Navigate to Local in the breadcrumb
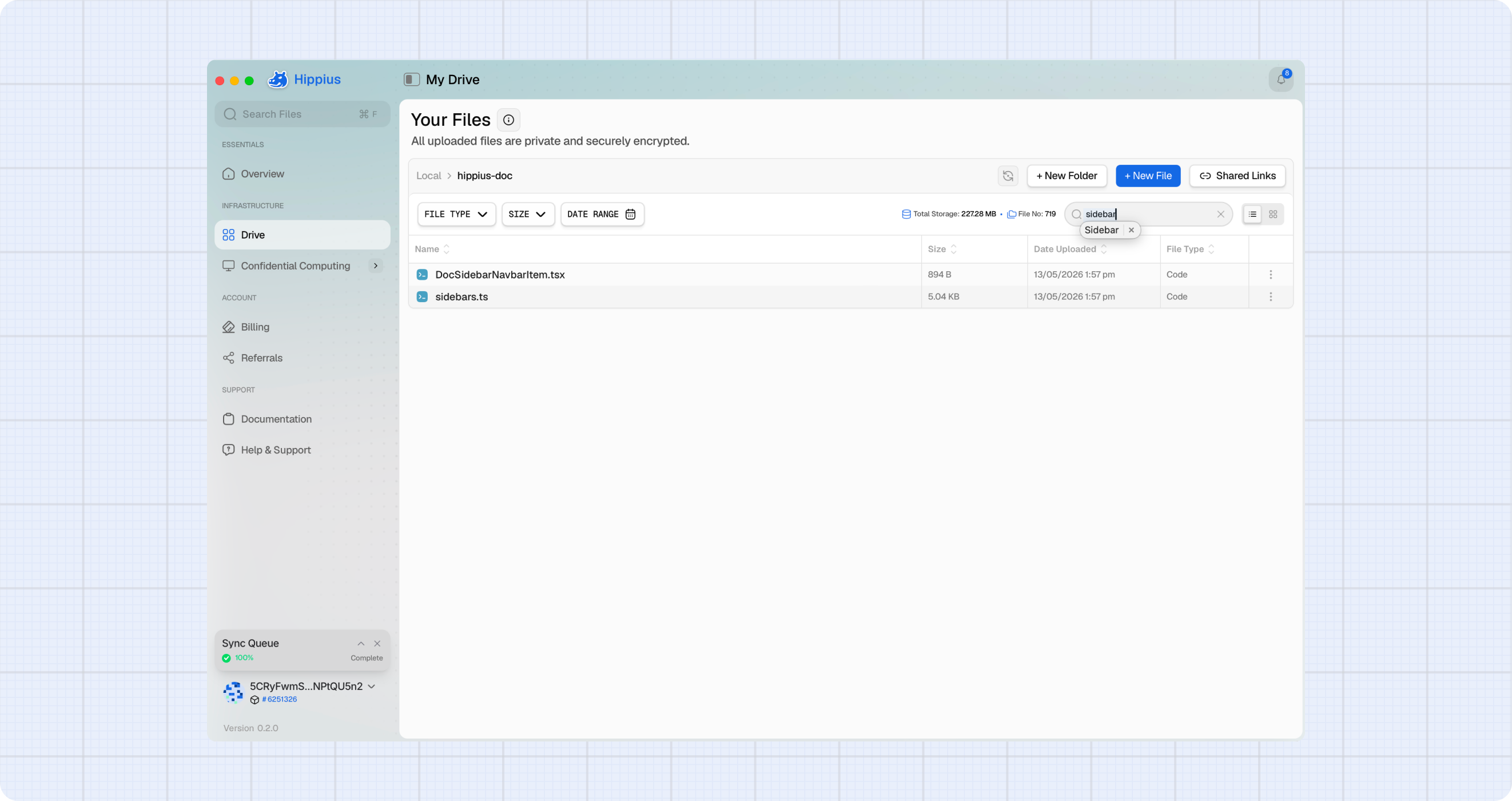The image size is (1512, 801). (428, 176)
